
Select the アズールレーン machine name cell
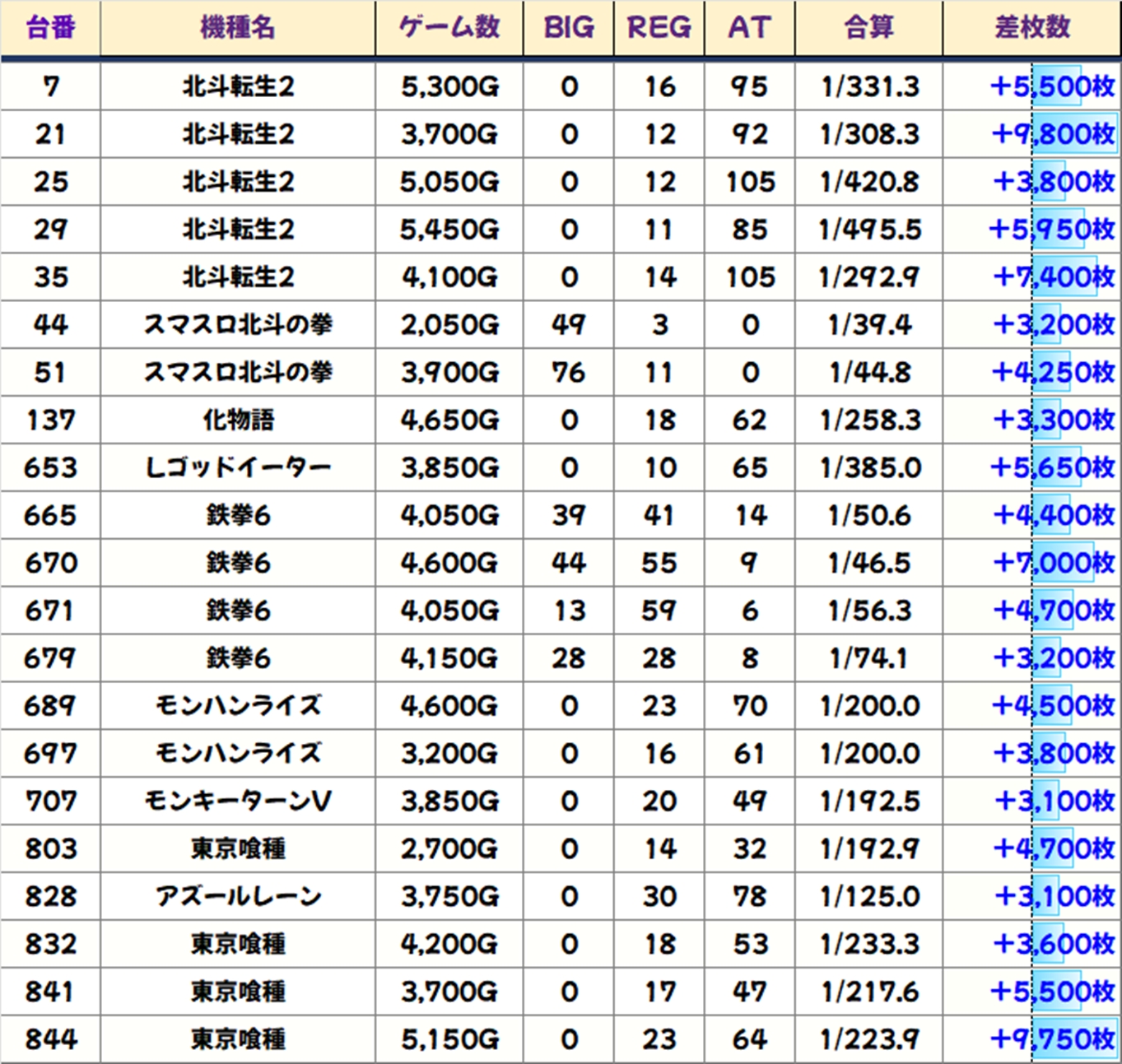pos(237,896)
